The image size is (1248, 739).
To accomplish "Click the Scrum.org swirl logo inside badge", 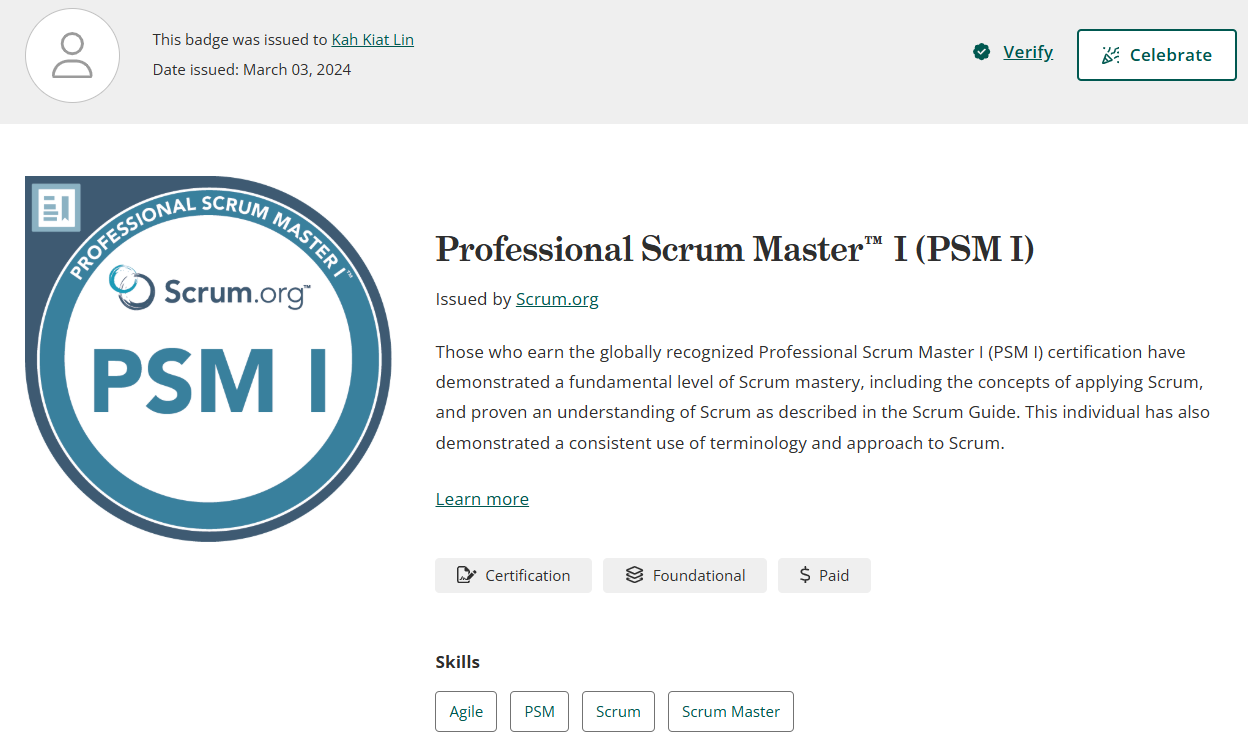I will [130, 287].
